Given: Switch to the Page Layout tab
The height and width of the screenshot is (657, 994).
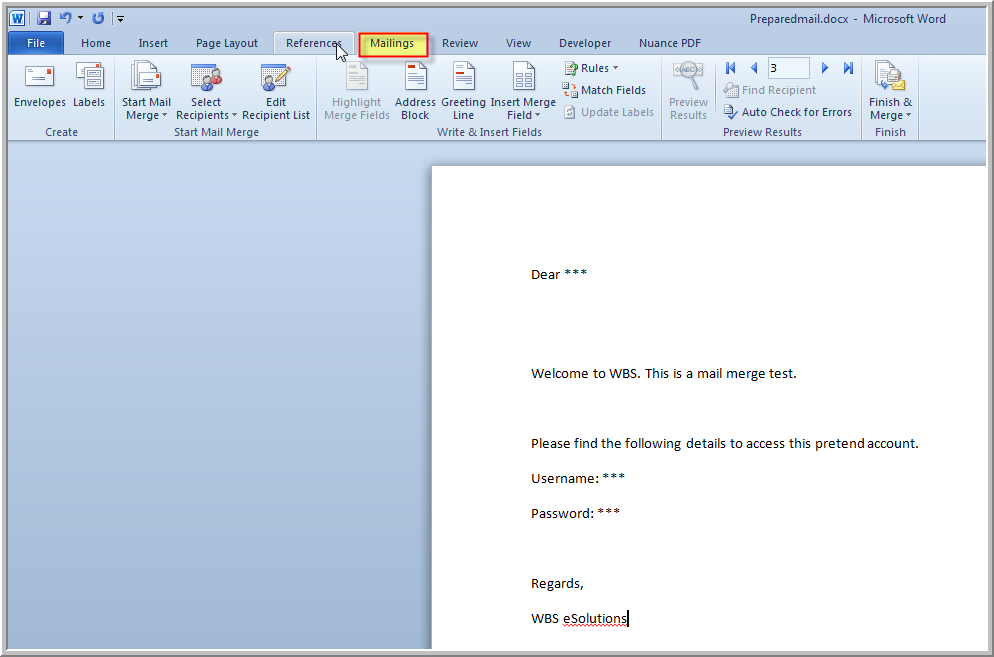Looking at the screenshot, I should (x=227, y=43).
